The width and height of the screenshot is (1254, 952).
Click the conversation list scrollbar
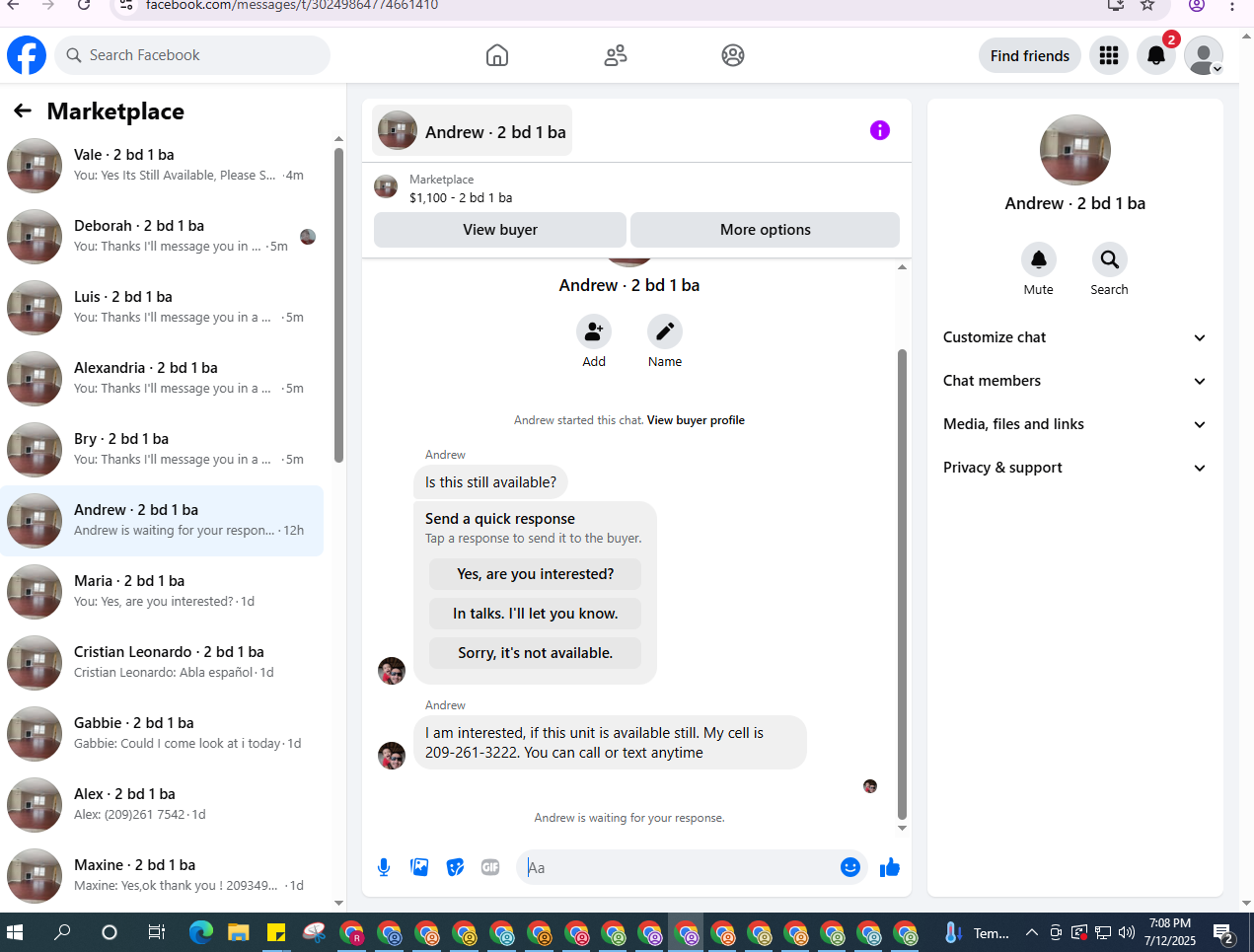coord(338,305)
